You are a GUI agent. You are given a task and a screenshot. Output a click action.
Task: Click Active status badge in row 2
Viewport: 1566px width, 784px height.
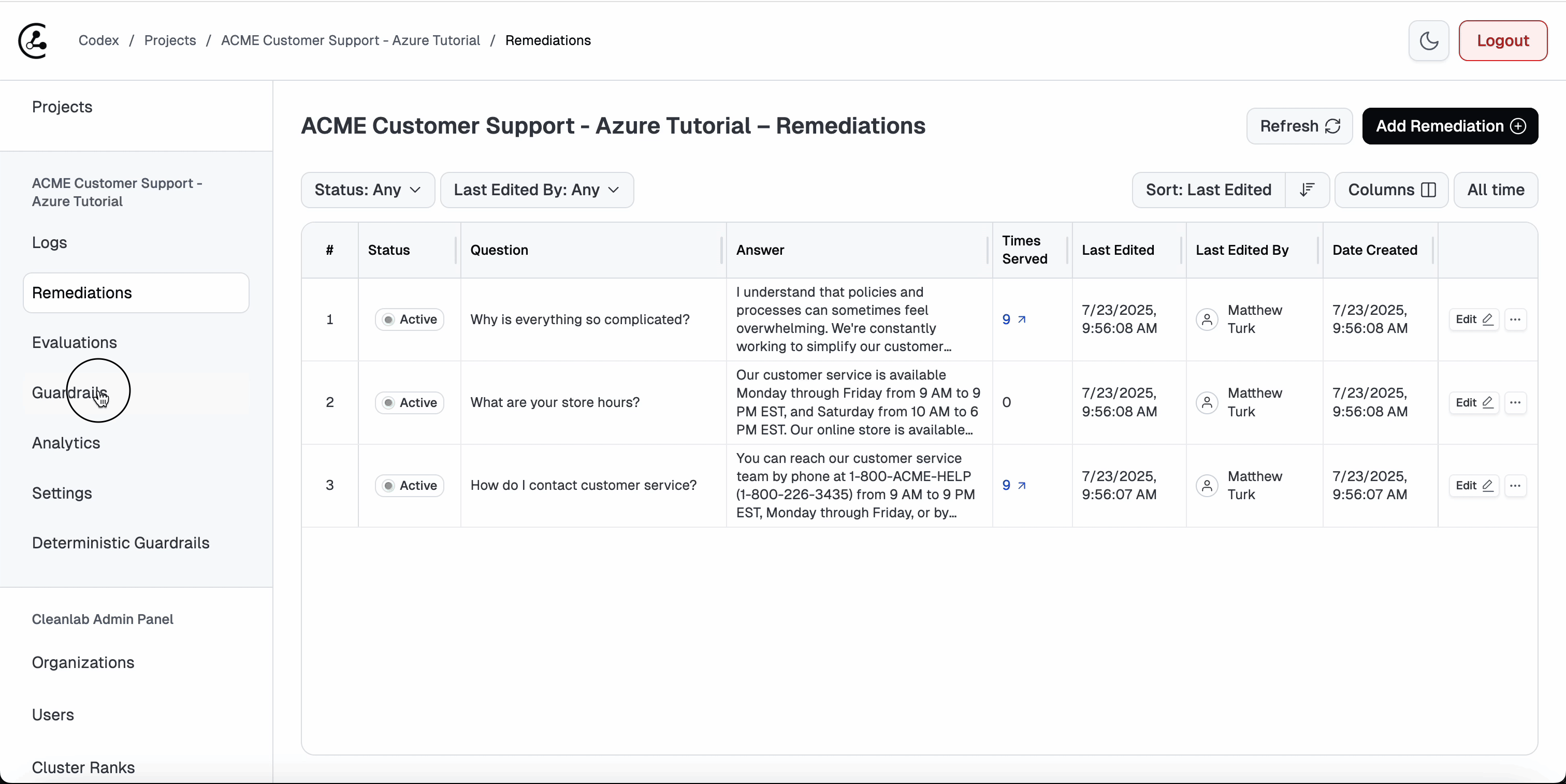[x=409, y=402]
